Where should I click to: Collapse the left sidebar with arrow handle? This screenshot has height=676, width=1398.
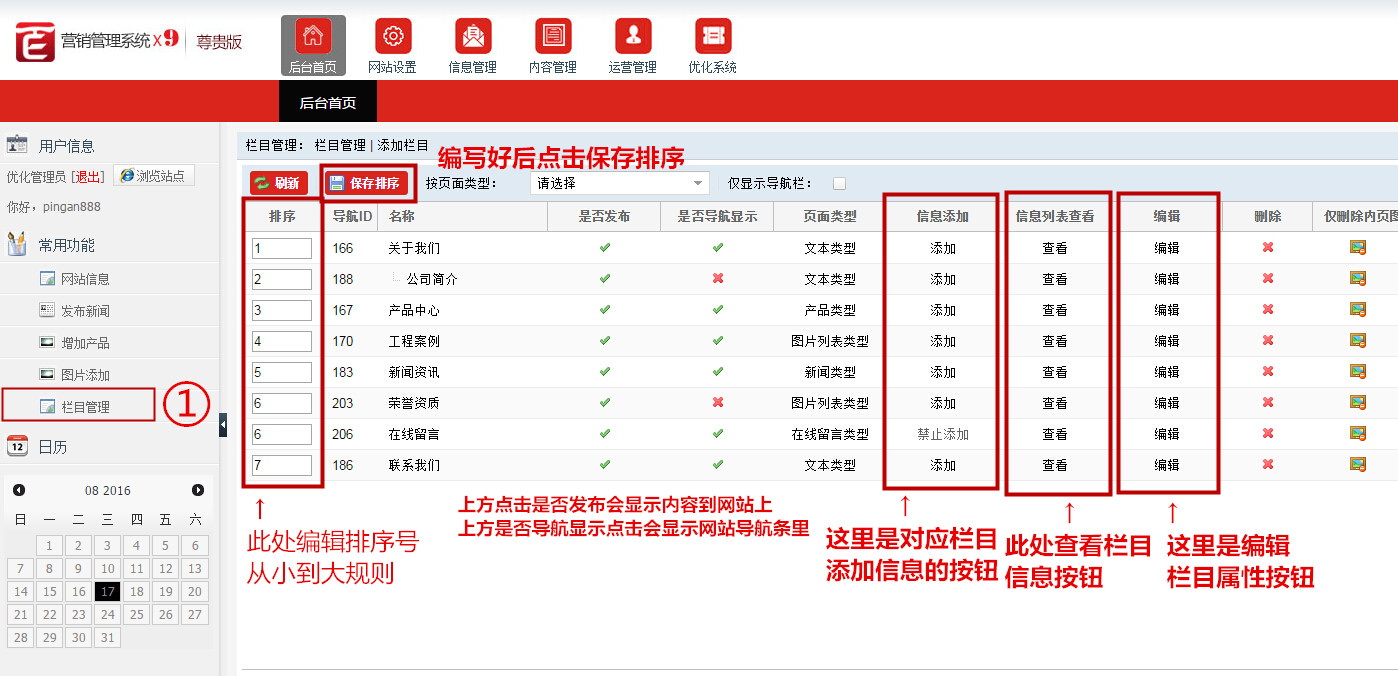(223, 426)
